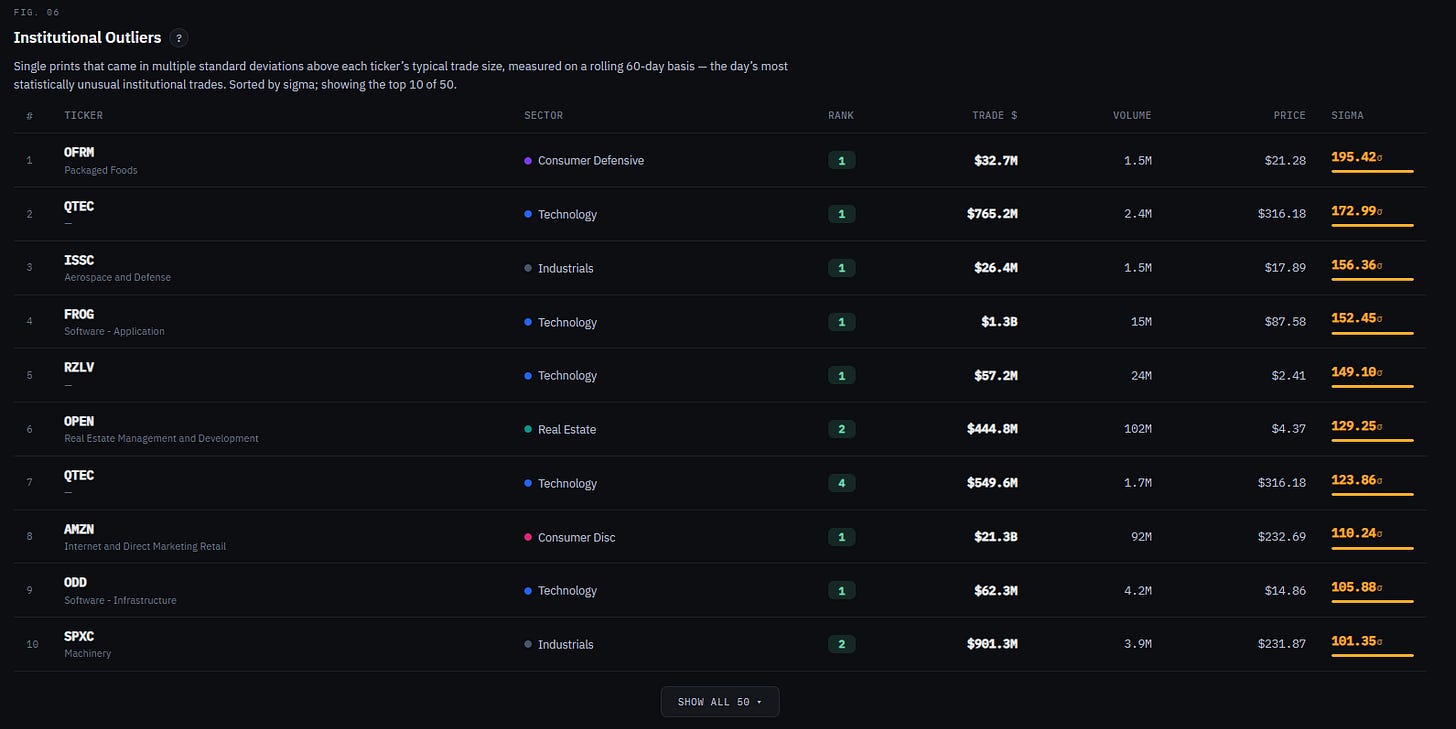Screen dimensions: 1456x729
Task: Click the grey Industrials dot for ISSC
Action: pos(528,269)
